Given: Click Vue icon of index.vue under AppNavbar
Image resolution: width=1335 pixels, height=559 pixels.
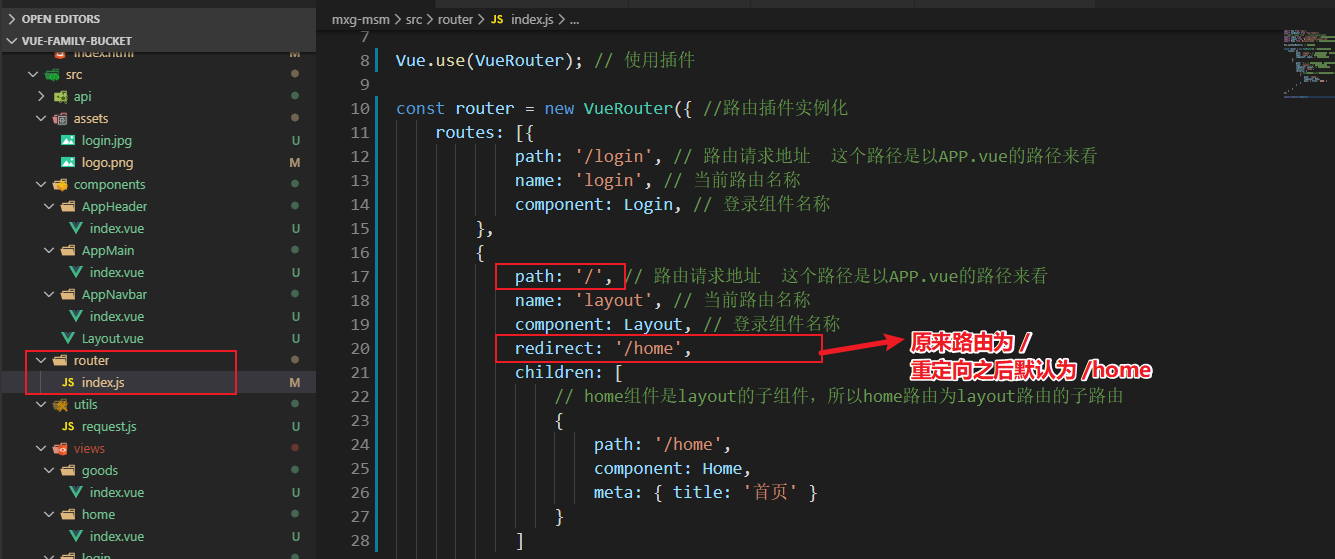Looking at the screenshot, I should pos(76,317).
